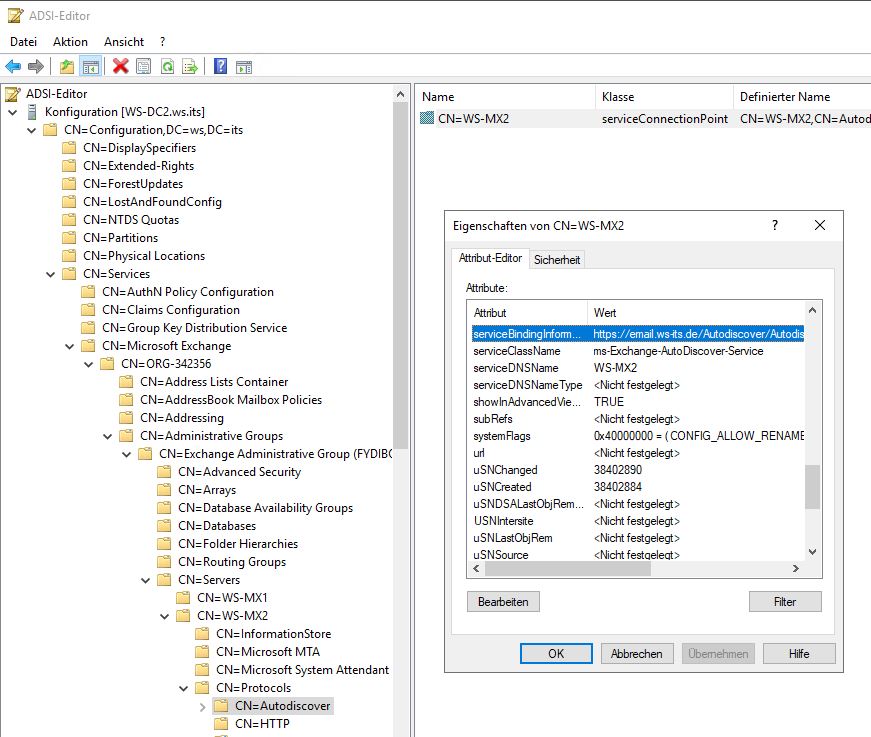Viewport: 871px width, 737px height.
Task: Click the folder icon of CN=WS-MX1
Action: (183, 598)
